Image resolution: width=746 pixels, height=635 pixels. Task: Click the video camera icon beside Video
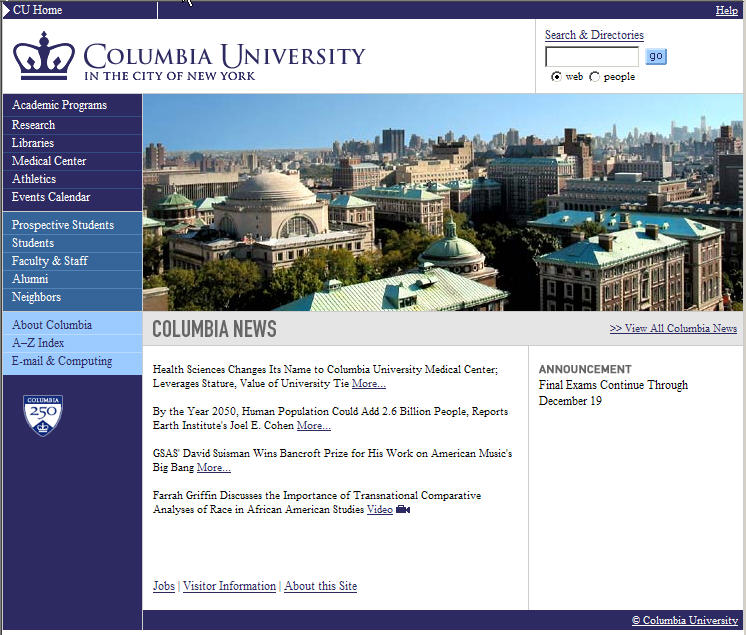(x=402, y=509)
